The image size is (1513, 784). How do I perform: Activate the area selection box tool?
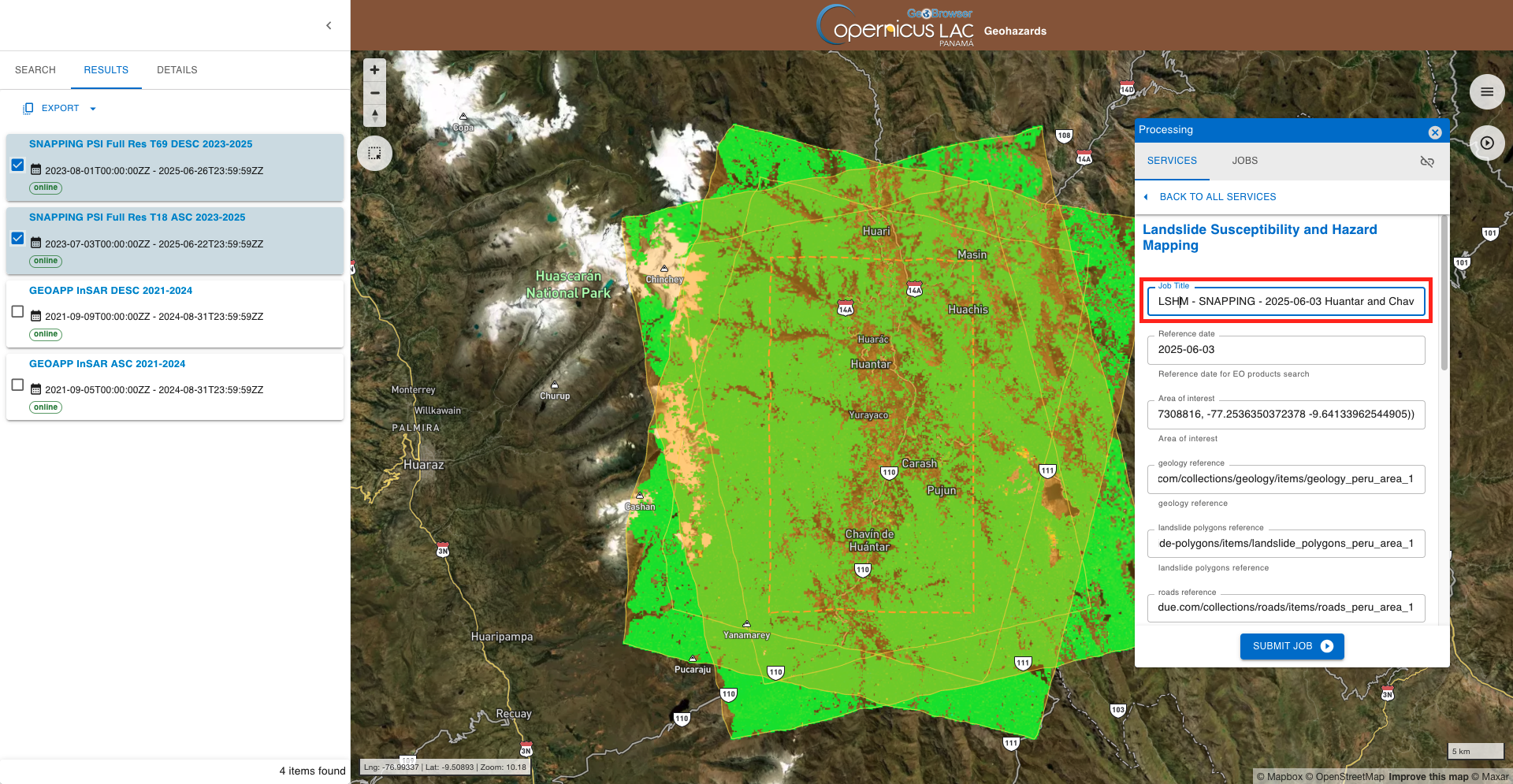pyautogui.click(x=375, y=154)
